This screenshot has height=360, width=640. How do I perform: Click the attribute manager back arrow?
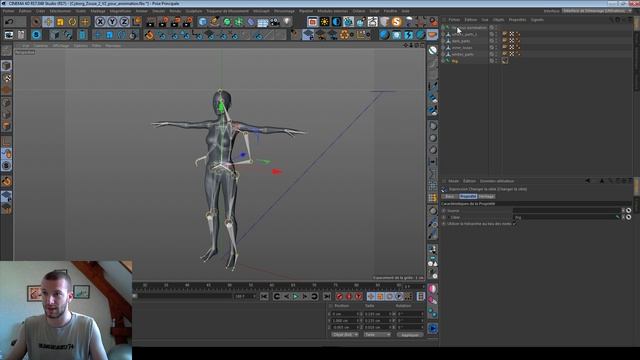[588, 181]
